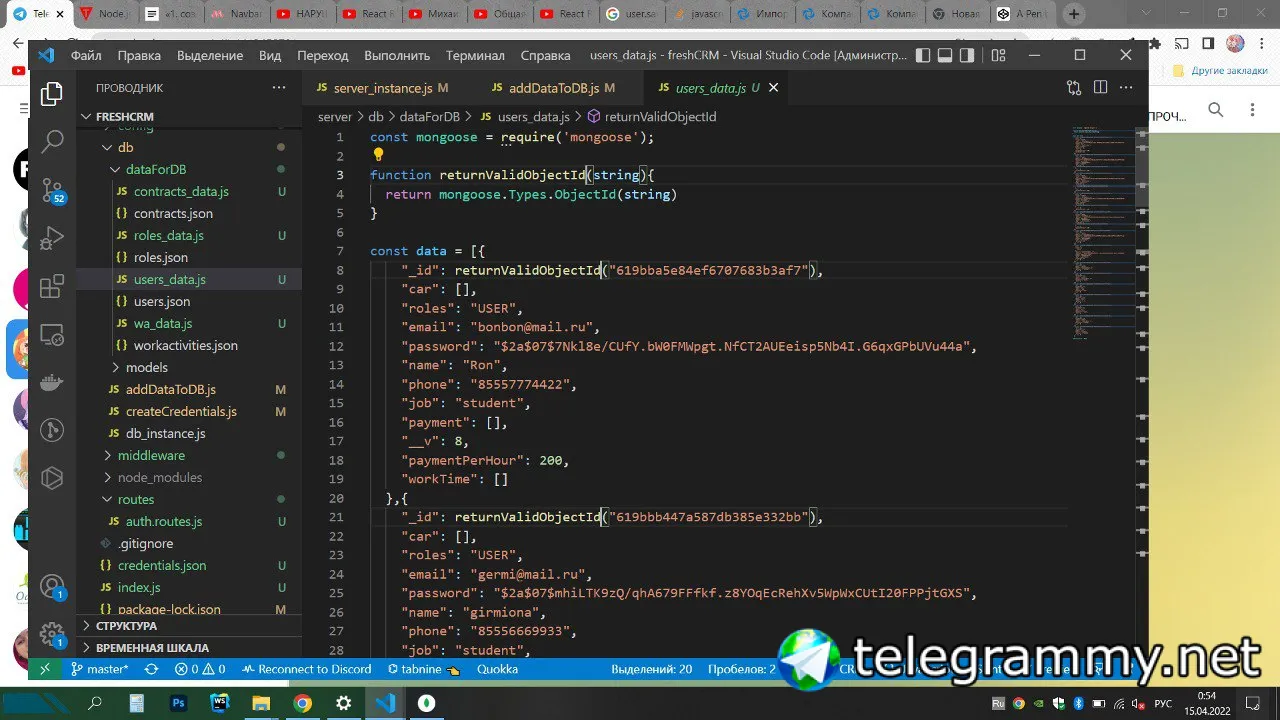Screen dimensions: 1280x720
Task: Click the editor minimap preview
Action: (x=1103, y=232)
